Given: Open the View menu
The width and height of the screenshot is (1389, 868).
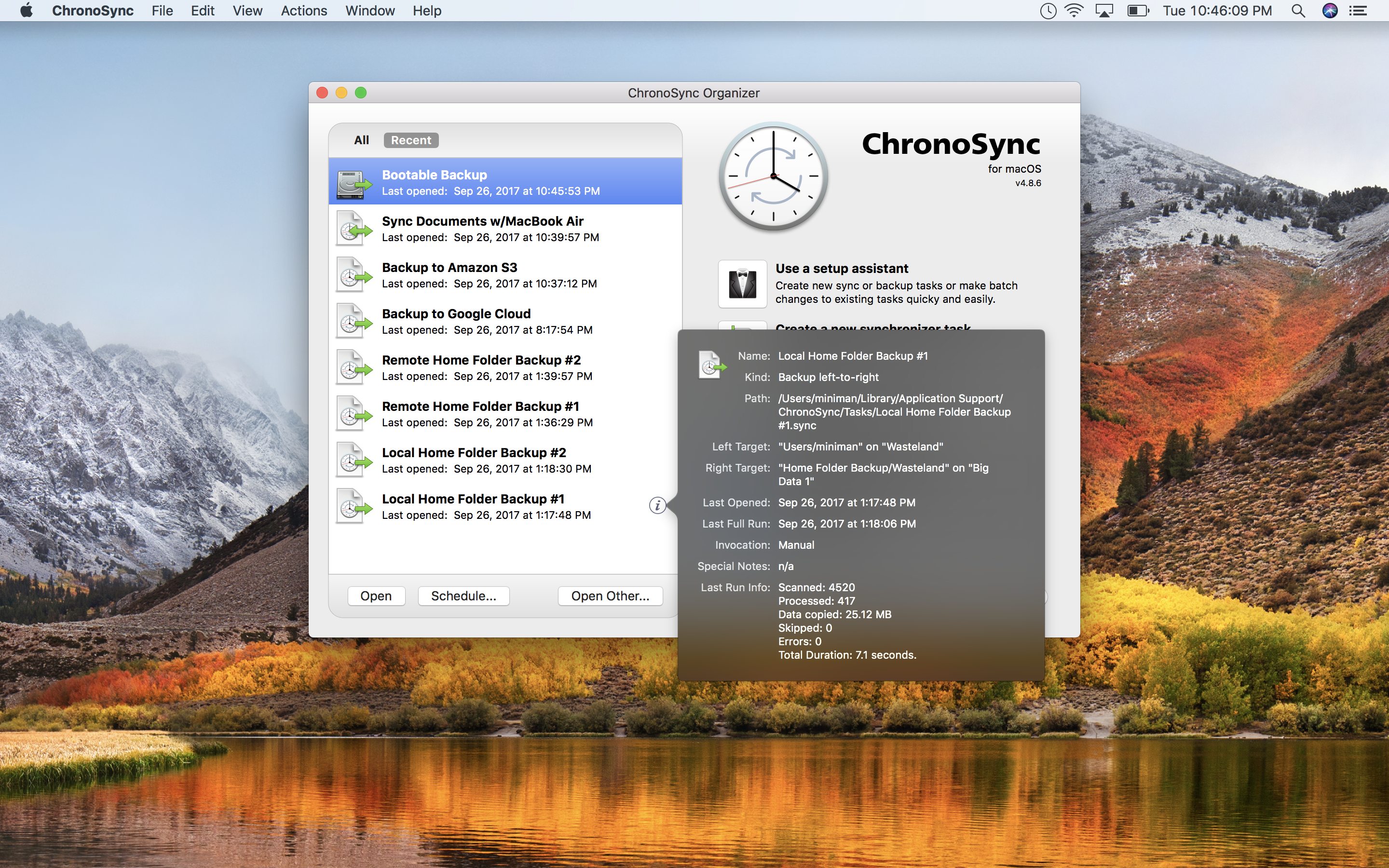Looking at the screenshot, I should 247,10.
